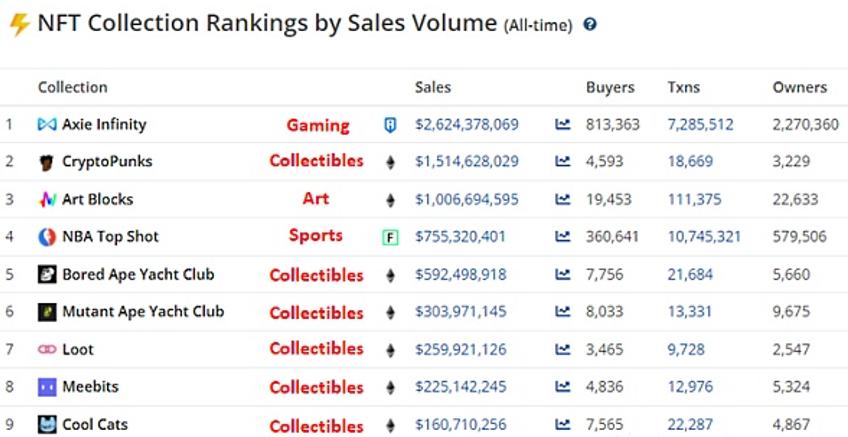Open Axie Infinity sales chart icon
The height and width of the screenshot is (437, 848).
click(x=563, y=125)
